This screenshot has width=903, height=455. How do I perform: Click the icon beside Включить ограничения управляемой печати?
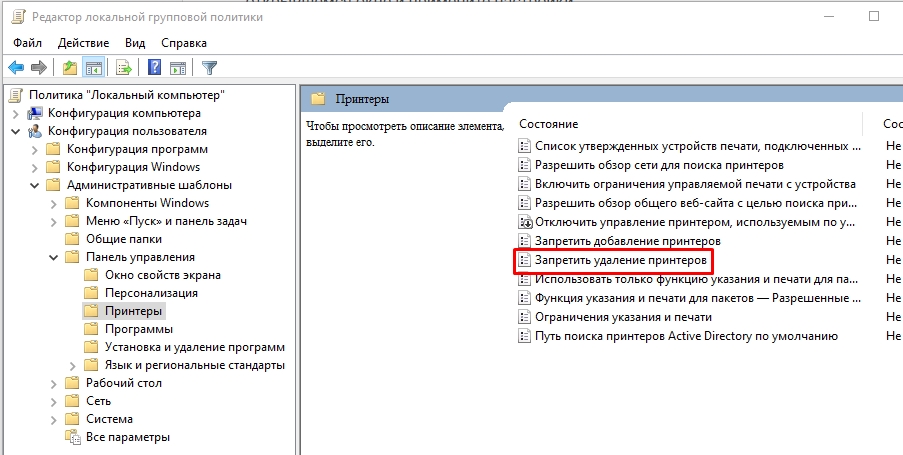pyautogui.click(x=523, y=184)
